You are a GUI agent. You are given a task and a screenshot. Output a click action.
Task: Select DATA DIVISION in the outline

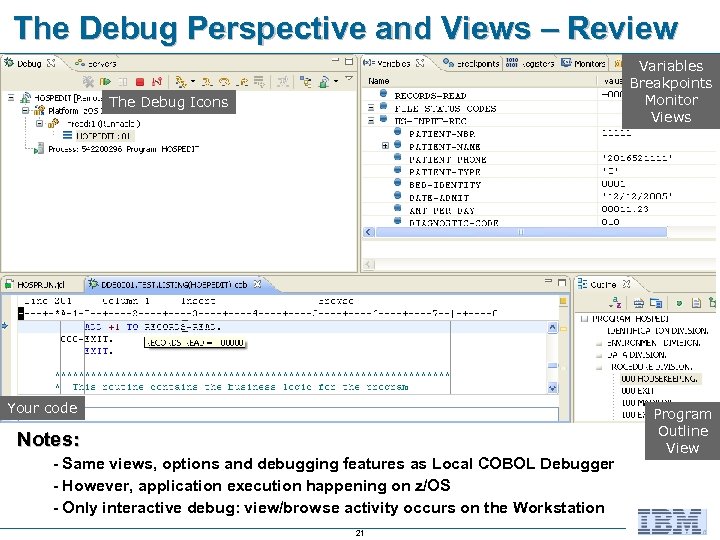636,354
